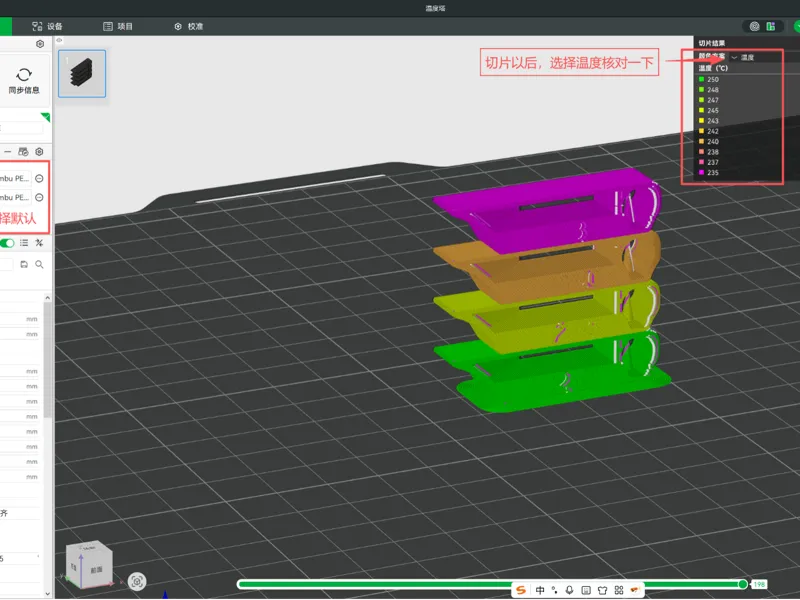This screenshot has width=800, height=600.
Task: Click the spiral filament icon in top bar
Action: click(x=755, y=27)
